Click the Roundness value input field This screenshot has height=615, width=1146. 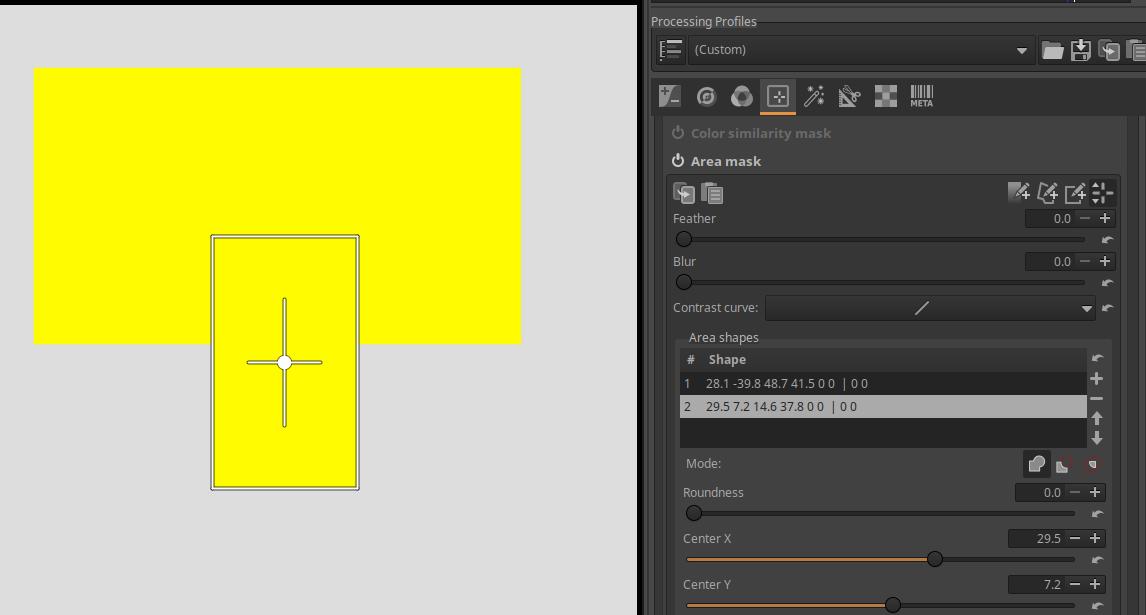coord(1039,492)
